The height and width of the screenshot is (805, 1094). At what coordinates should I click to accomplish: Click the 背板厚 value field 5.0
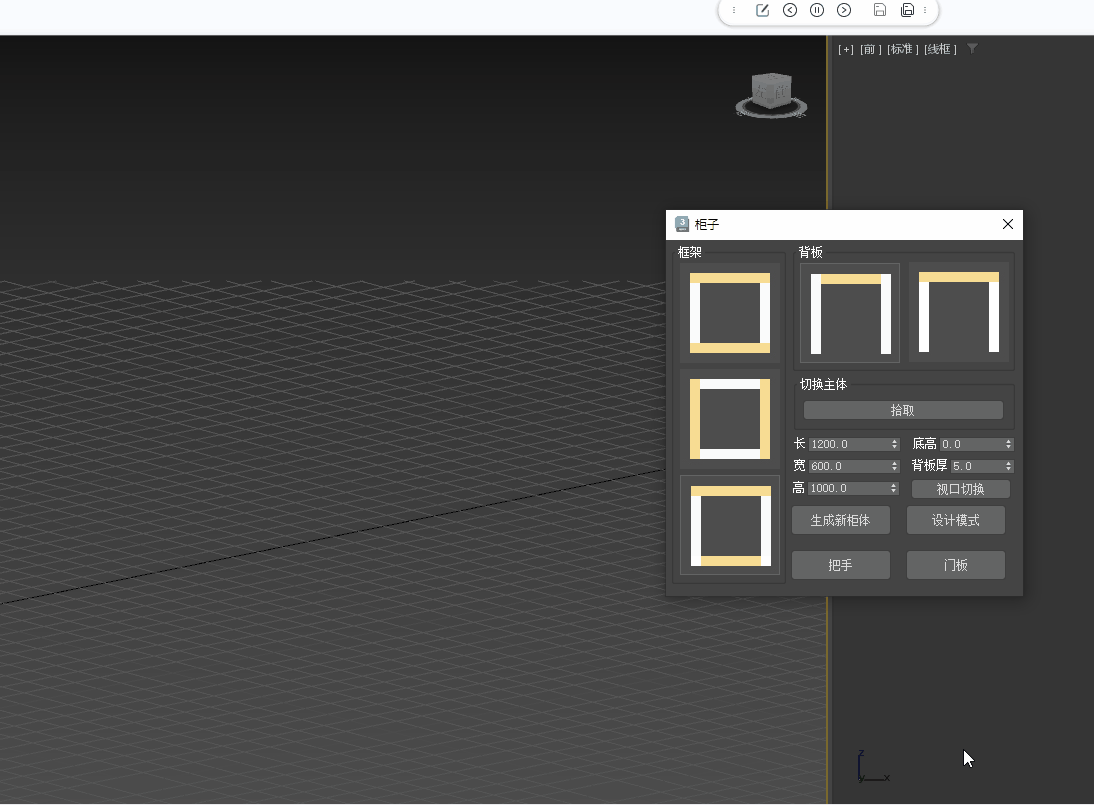click(977, 466)
